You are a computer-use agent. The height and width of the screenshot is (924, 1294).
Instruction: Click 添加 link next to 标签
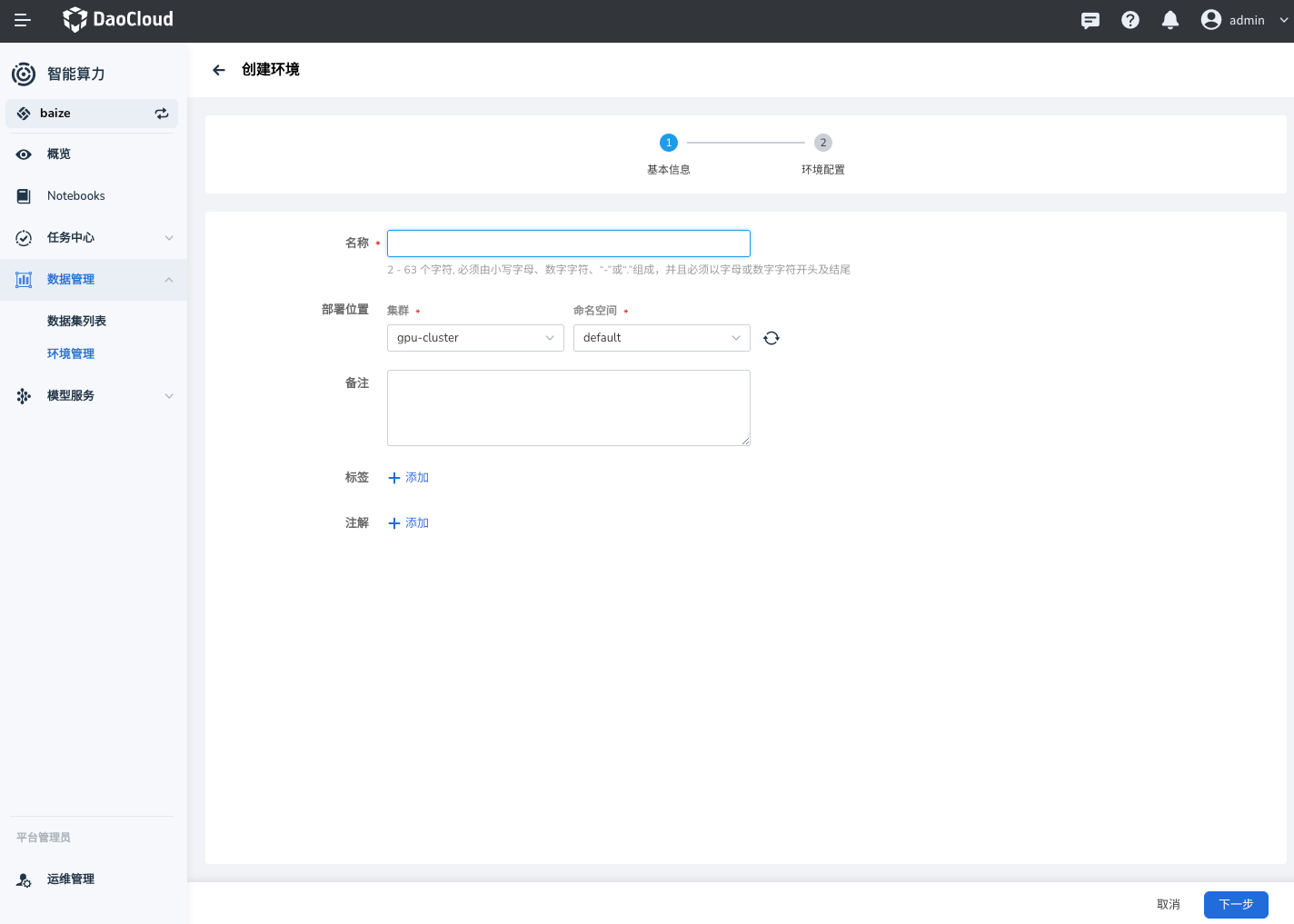tap(409, 478)
